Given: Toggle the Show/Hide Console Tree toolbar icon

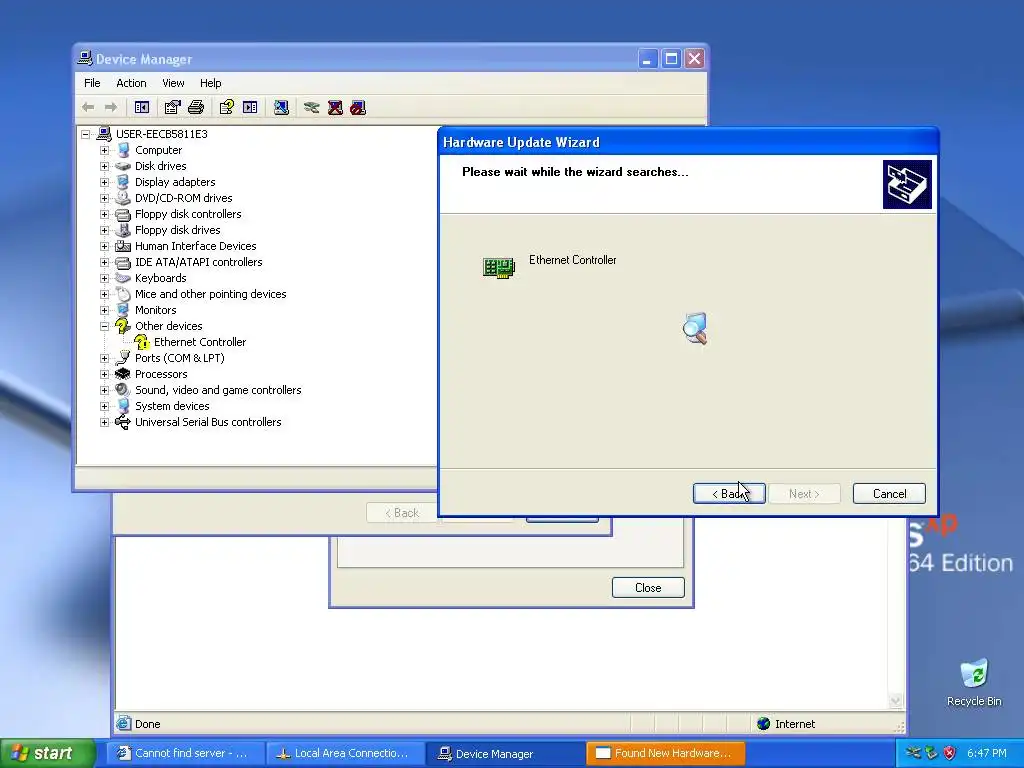Looking at the screenshot, I should coord(142,107).
